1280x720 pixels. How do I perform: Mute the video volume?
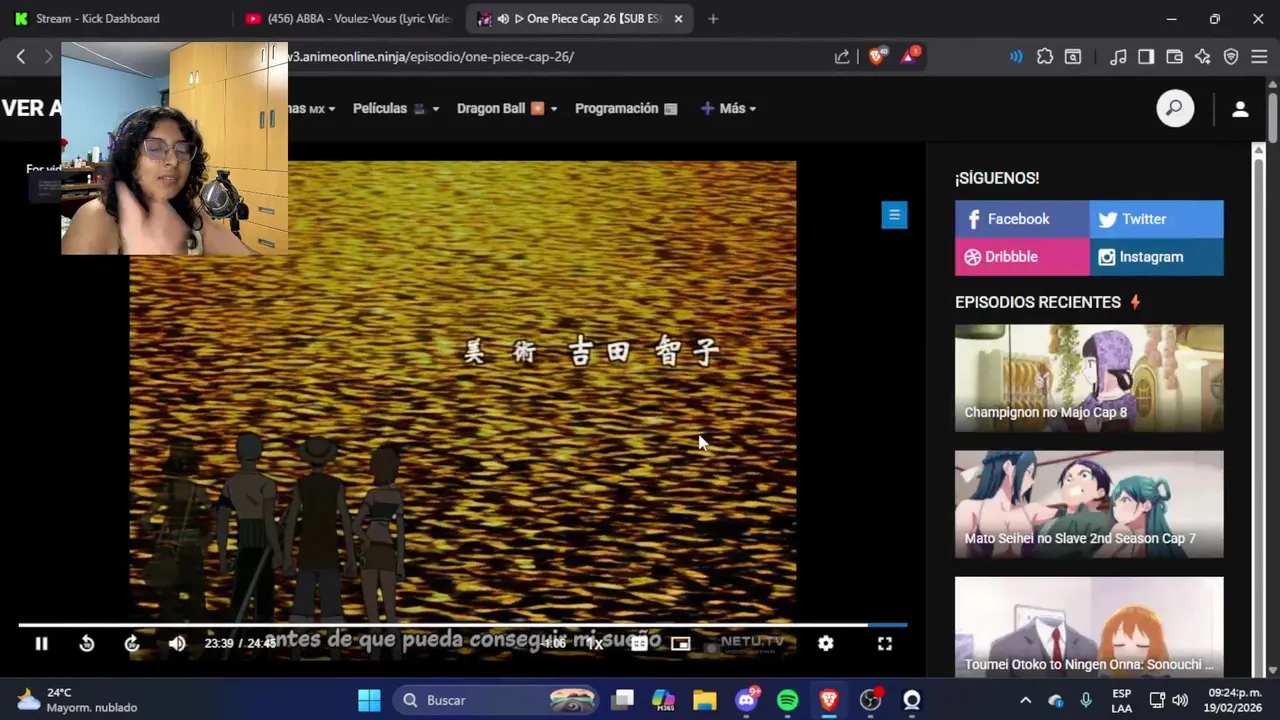tap(177, 644)
